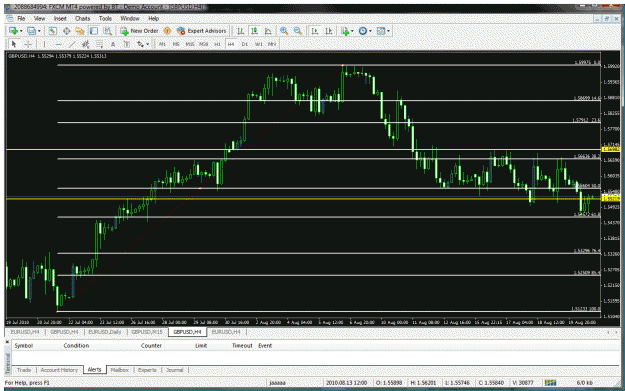Select the Equidistant Channel tool
This screenshot has height=391, width=625.
85,44
